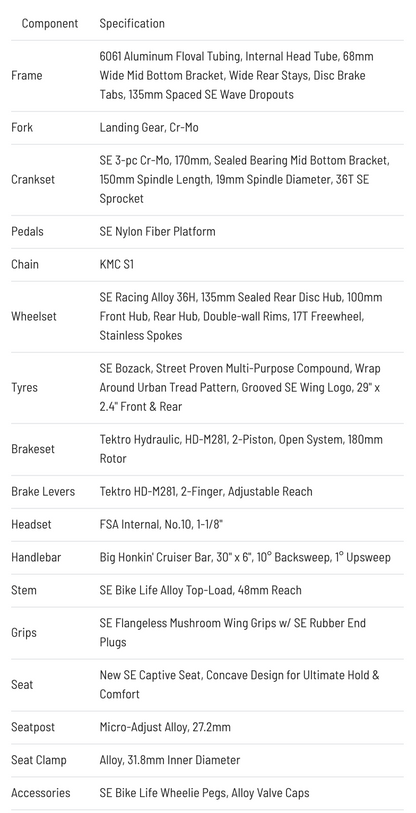Select the Crankset row label
Screen dimensions: 416x813
point(33,179)
